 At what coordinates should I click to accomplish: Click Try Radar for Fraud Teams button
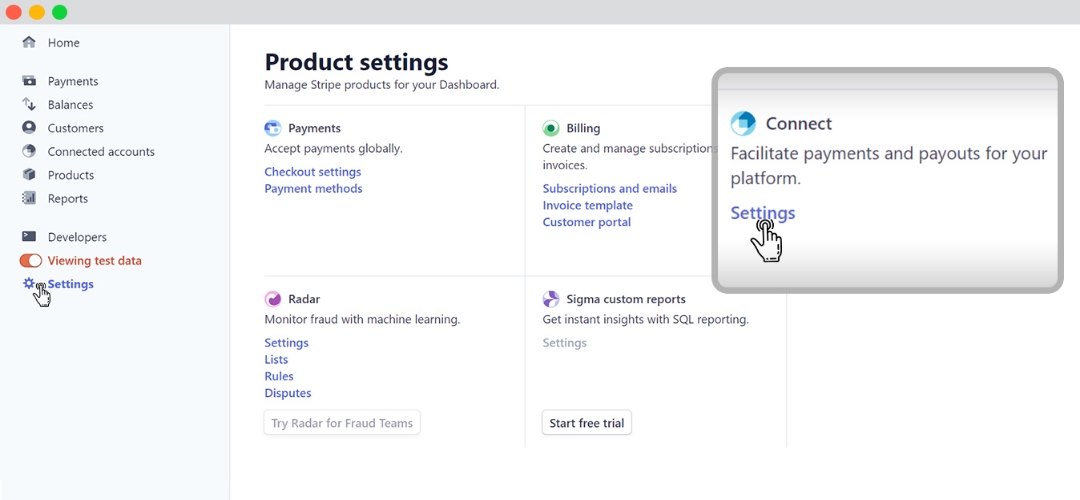(342, 423)
